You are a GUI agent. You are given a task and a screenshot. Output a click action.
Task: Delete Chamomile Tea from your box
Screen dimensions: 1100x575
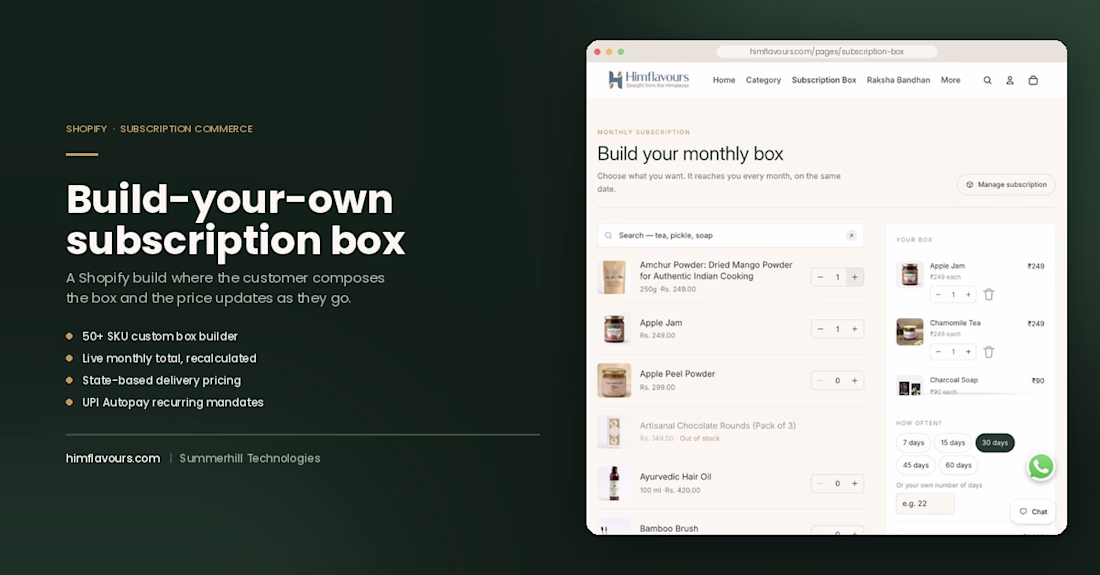pyautogui.click(x=988, y=352)
